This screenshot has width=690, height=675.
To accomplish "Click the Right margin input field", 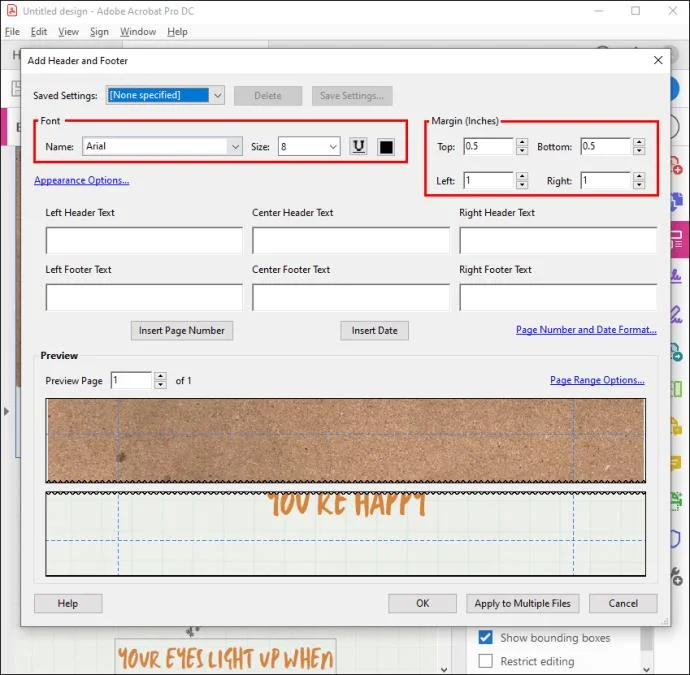I will (x=606, y=180).
